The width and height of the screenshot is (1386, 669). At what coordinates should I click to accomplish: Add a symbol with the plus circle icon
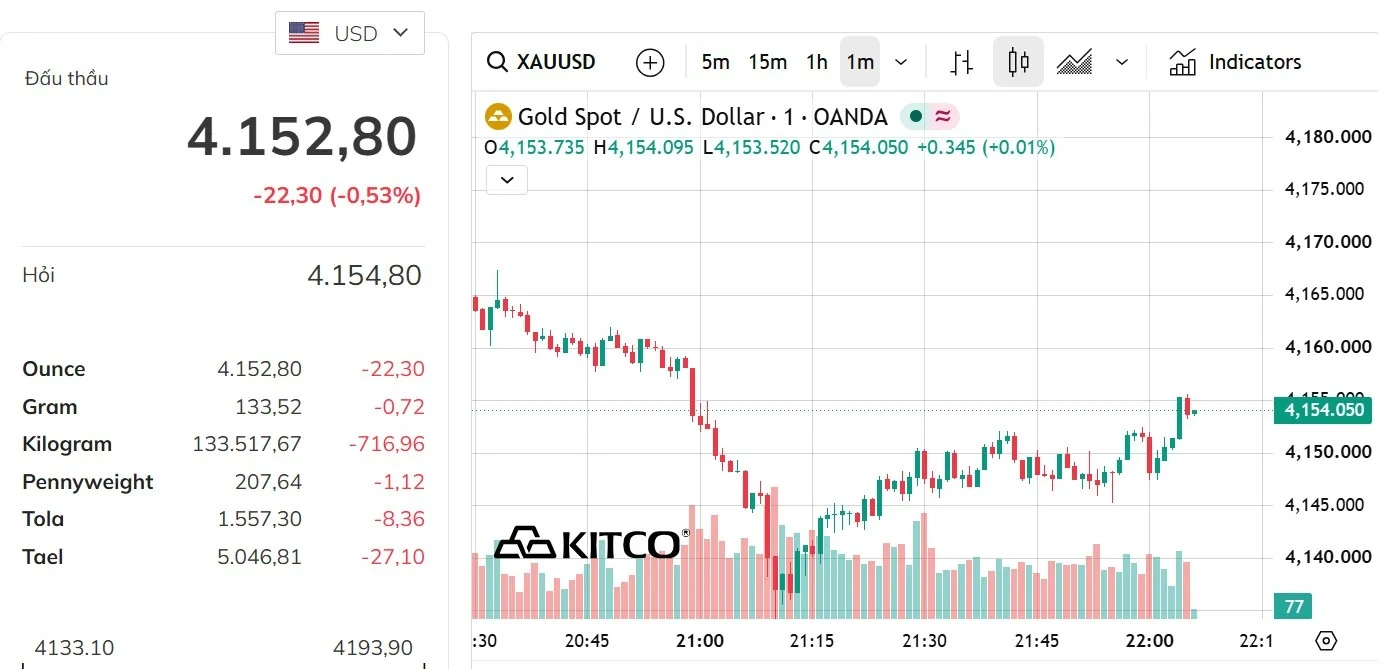[x=650, y=62]
